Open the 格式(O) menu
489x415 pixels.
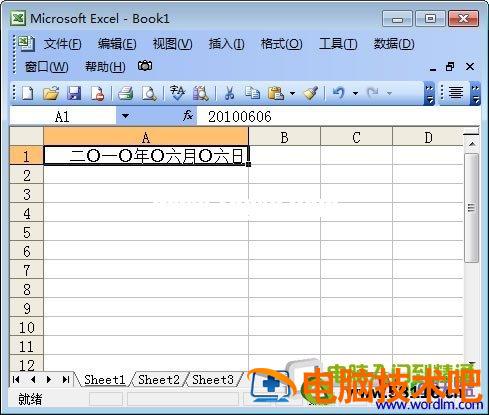tap(281, 44)
